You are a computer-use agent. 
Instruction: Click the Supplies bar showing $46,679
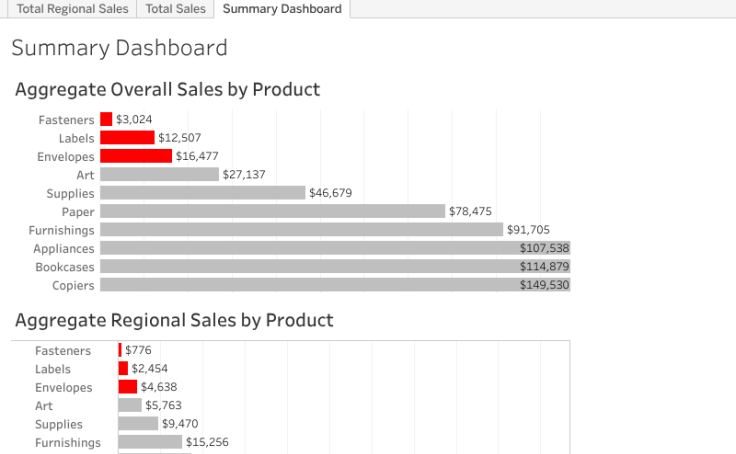click(x=202, y=193)
